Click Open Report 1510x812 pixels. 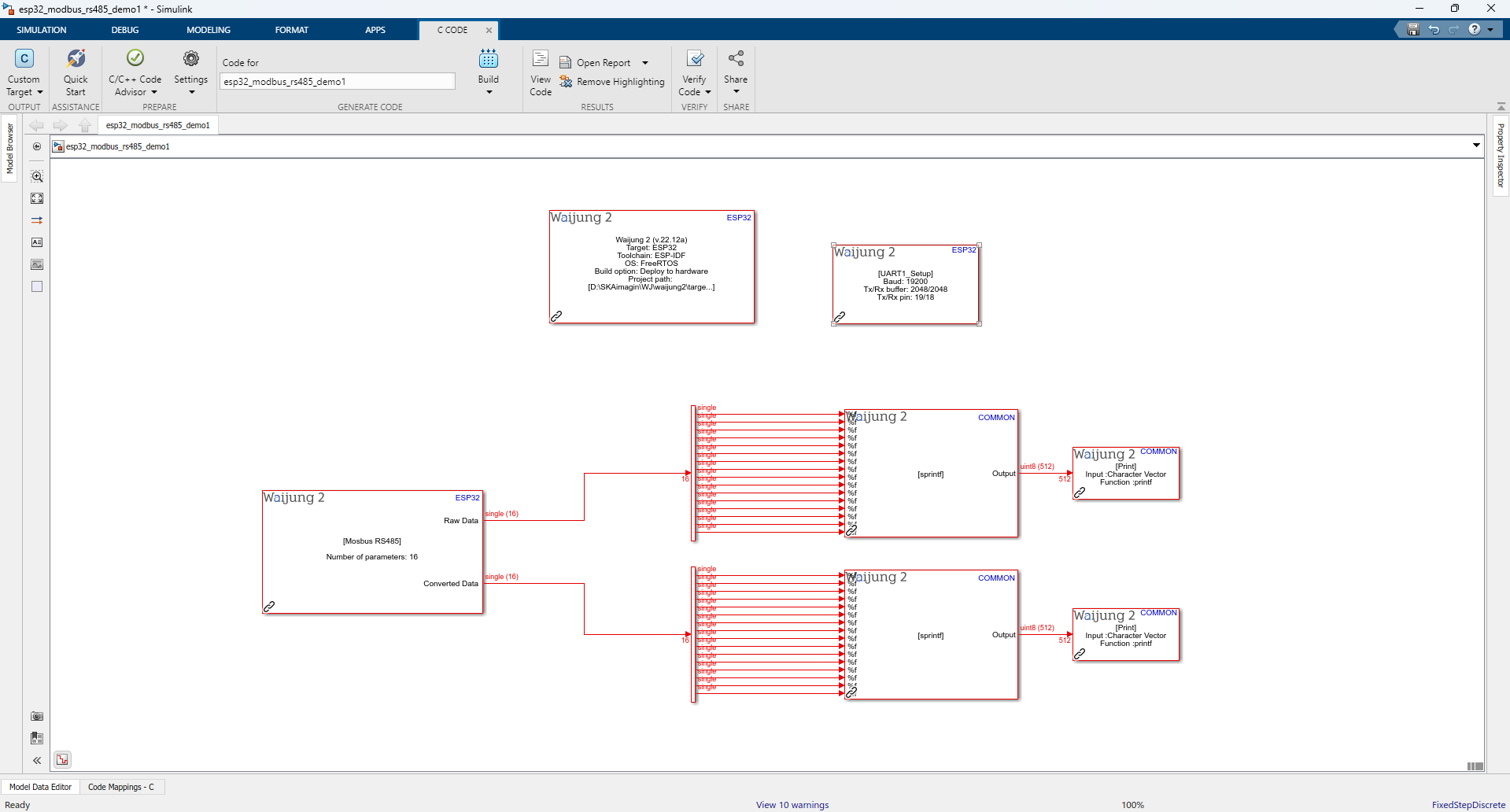click(x=596, y=63)
